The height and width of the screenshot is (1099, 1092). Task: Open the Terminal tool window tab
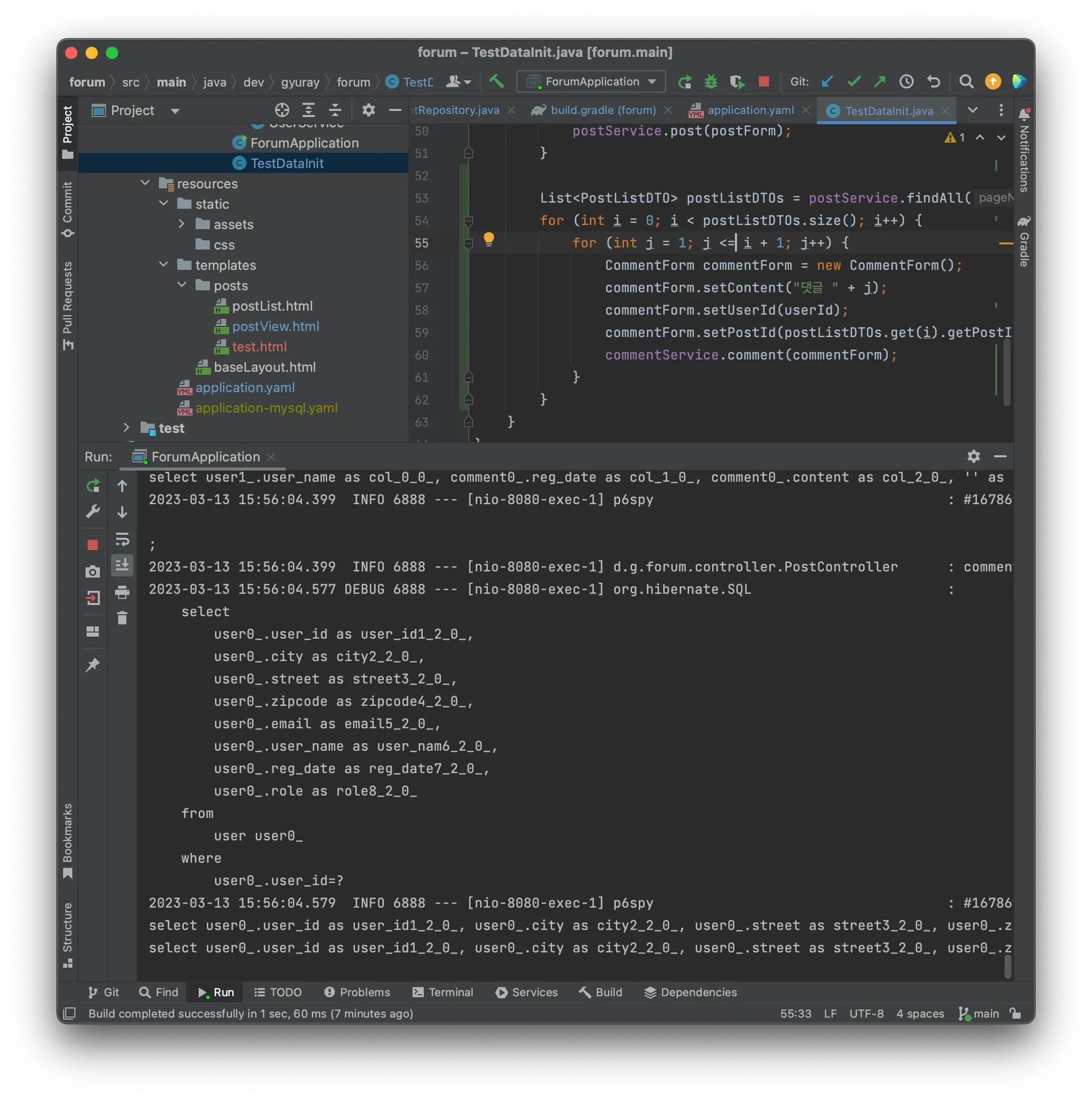[443, 993]
